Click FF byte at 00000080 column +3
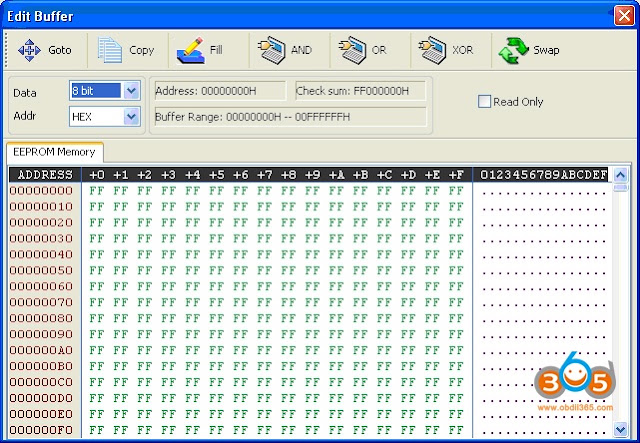Image resolution: width=640 pixels, height=443 pixels. point(169,318)
